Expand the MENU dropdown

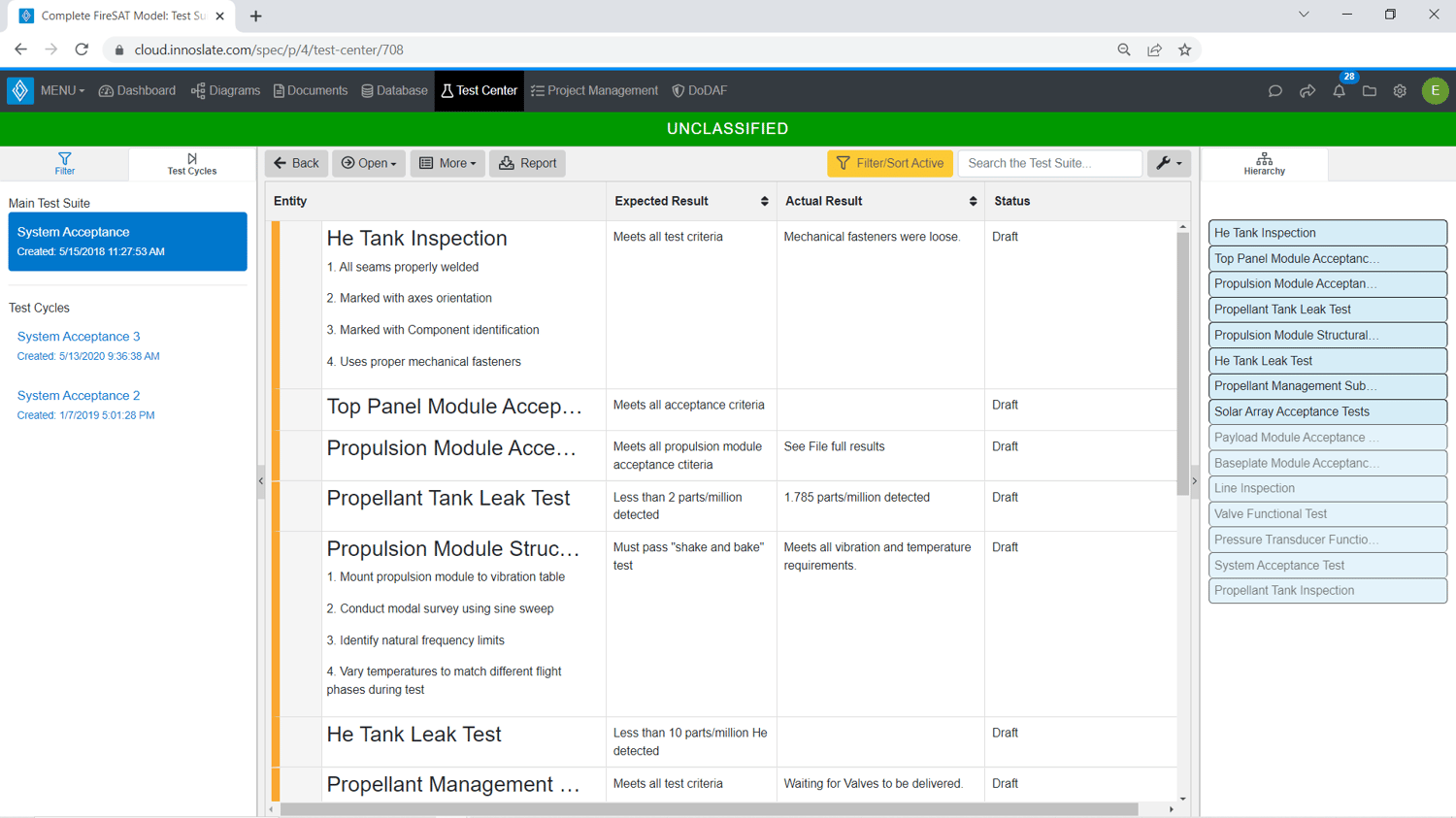[x=61, y=90]
